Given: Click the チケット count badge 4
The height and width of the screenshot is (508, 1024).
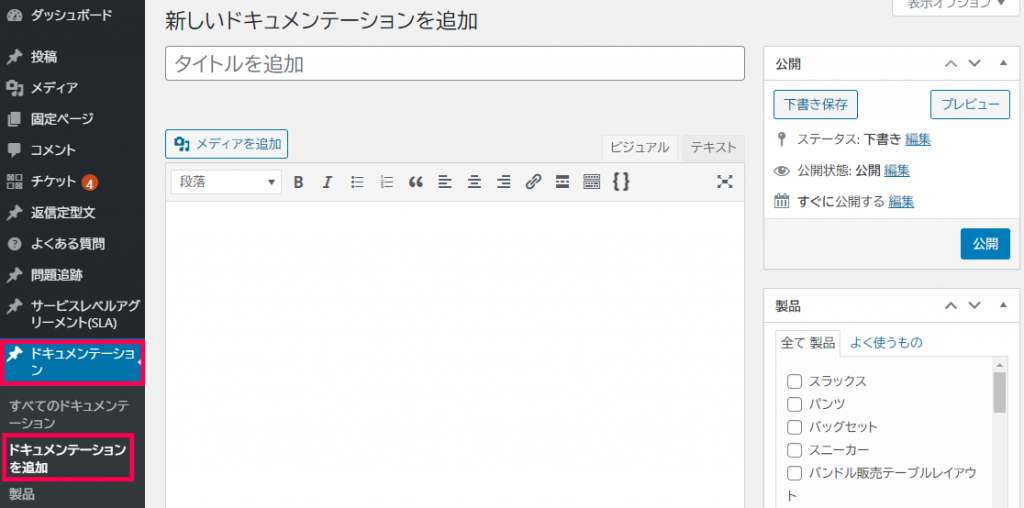Looking at the screenshot, I should pyautogui.click(x=90, y=182).
